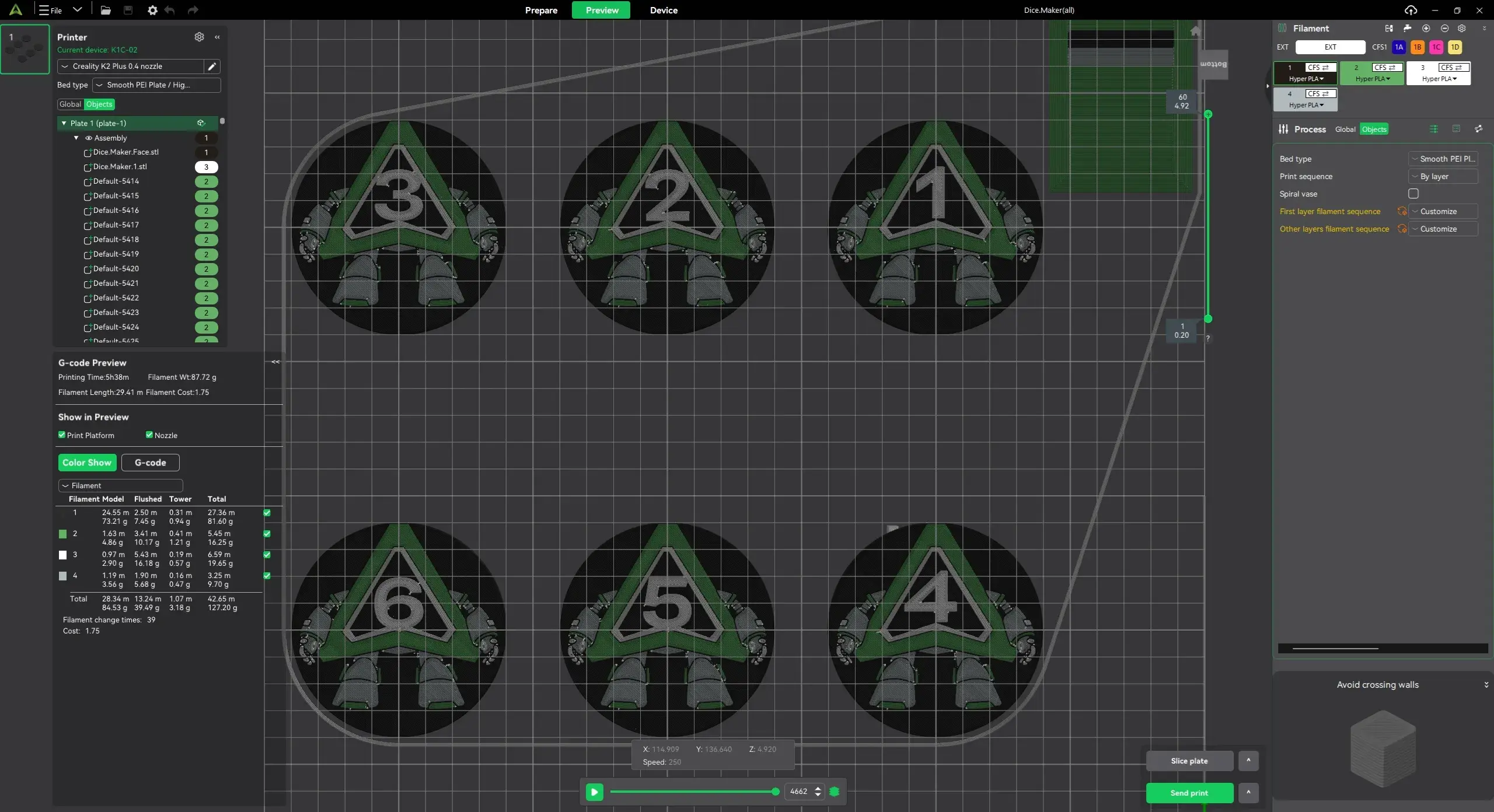Open the project folder icon
The image size is (1494, 812).
coord(106,10)
